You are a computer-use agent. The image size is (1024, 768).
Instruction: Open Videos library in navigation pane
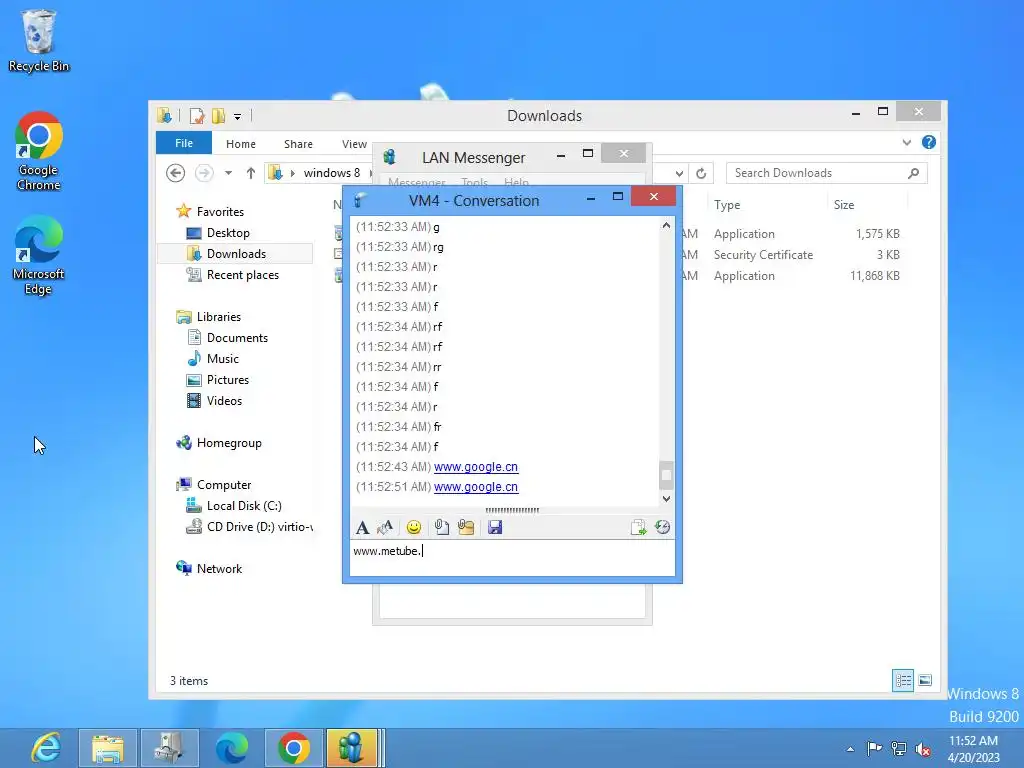(x=224, y=400)
